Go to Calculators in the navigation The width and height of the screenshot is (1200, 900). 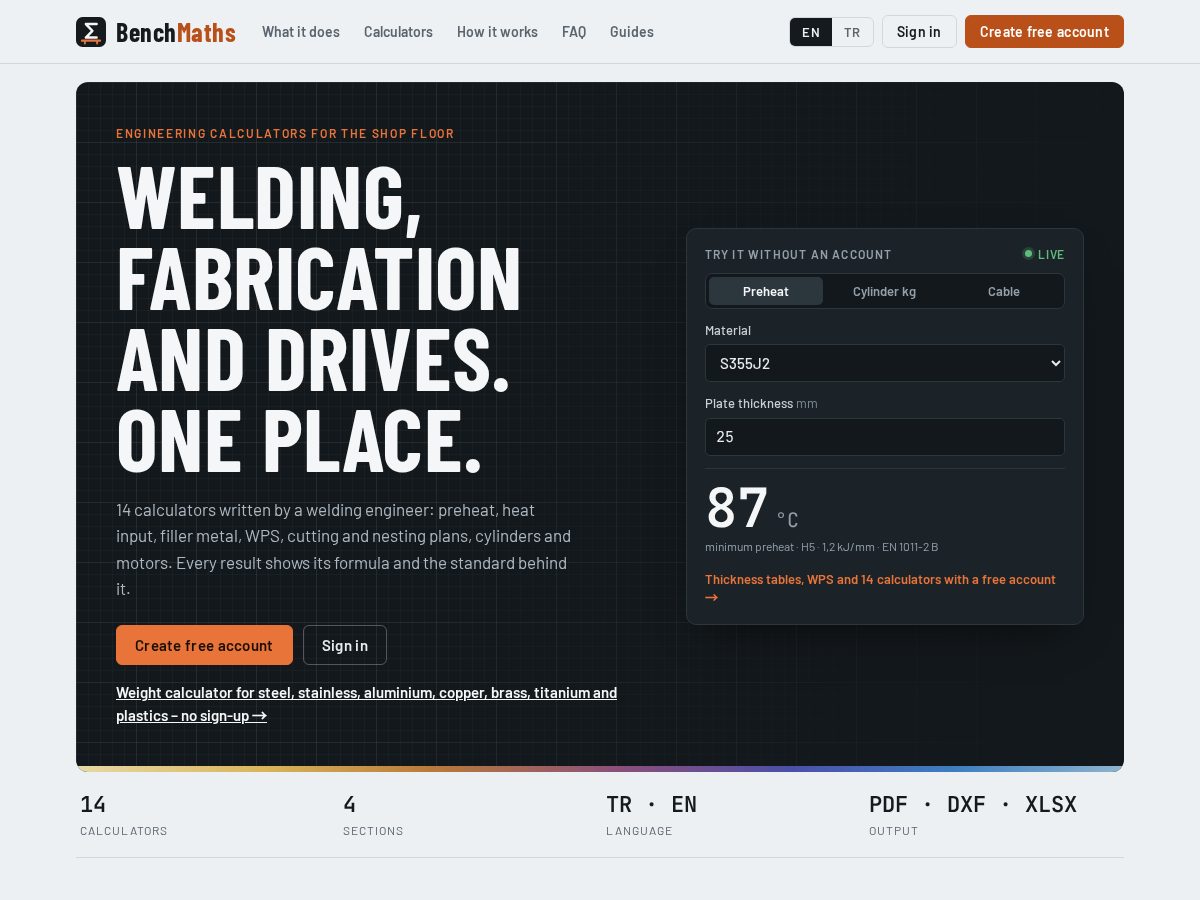398,32
